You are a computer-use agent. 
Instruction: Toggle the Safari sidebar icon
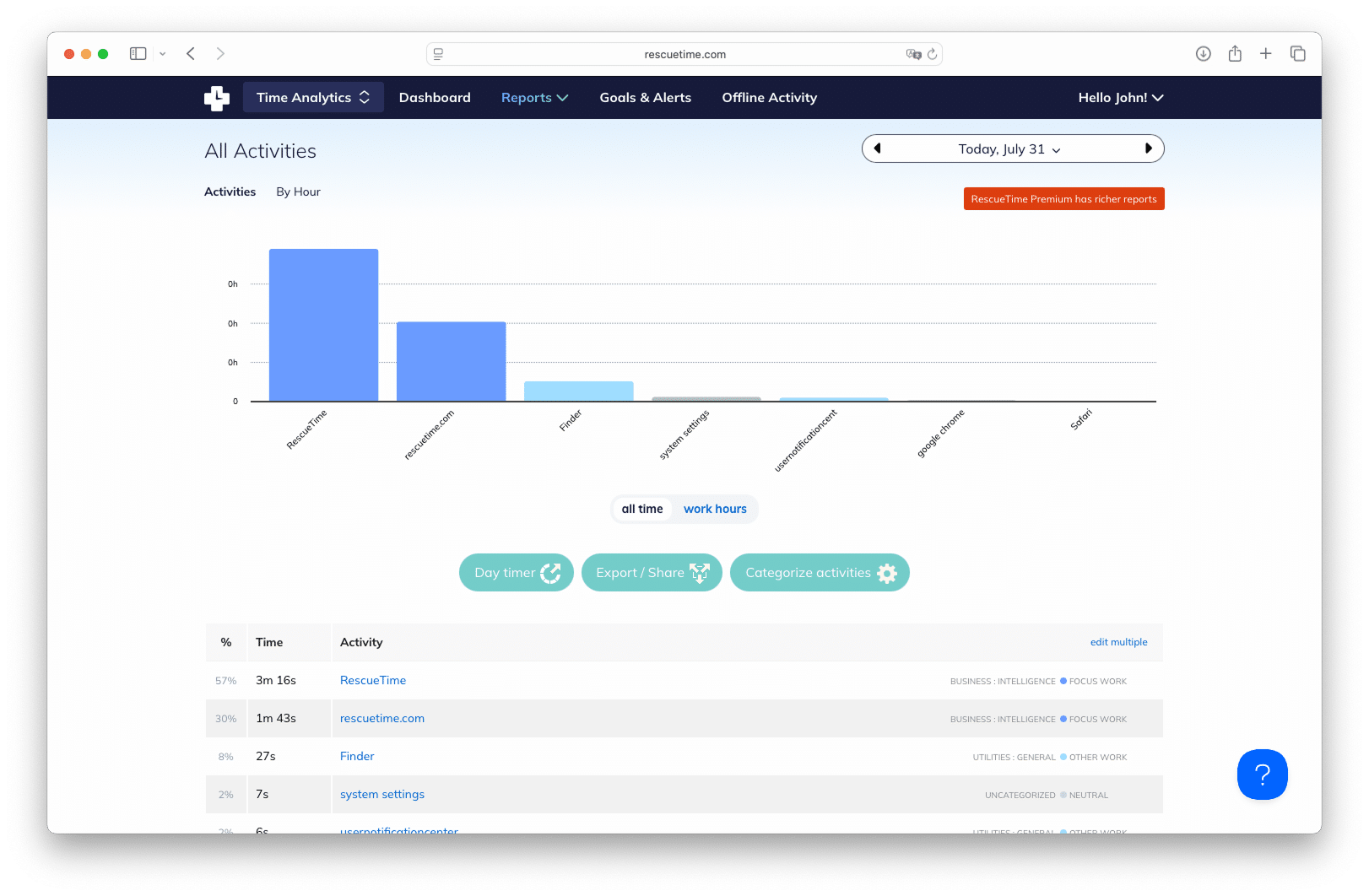pyautogui.click(x=138, y=54)
